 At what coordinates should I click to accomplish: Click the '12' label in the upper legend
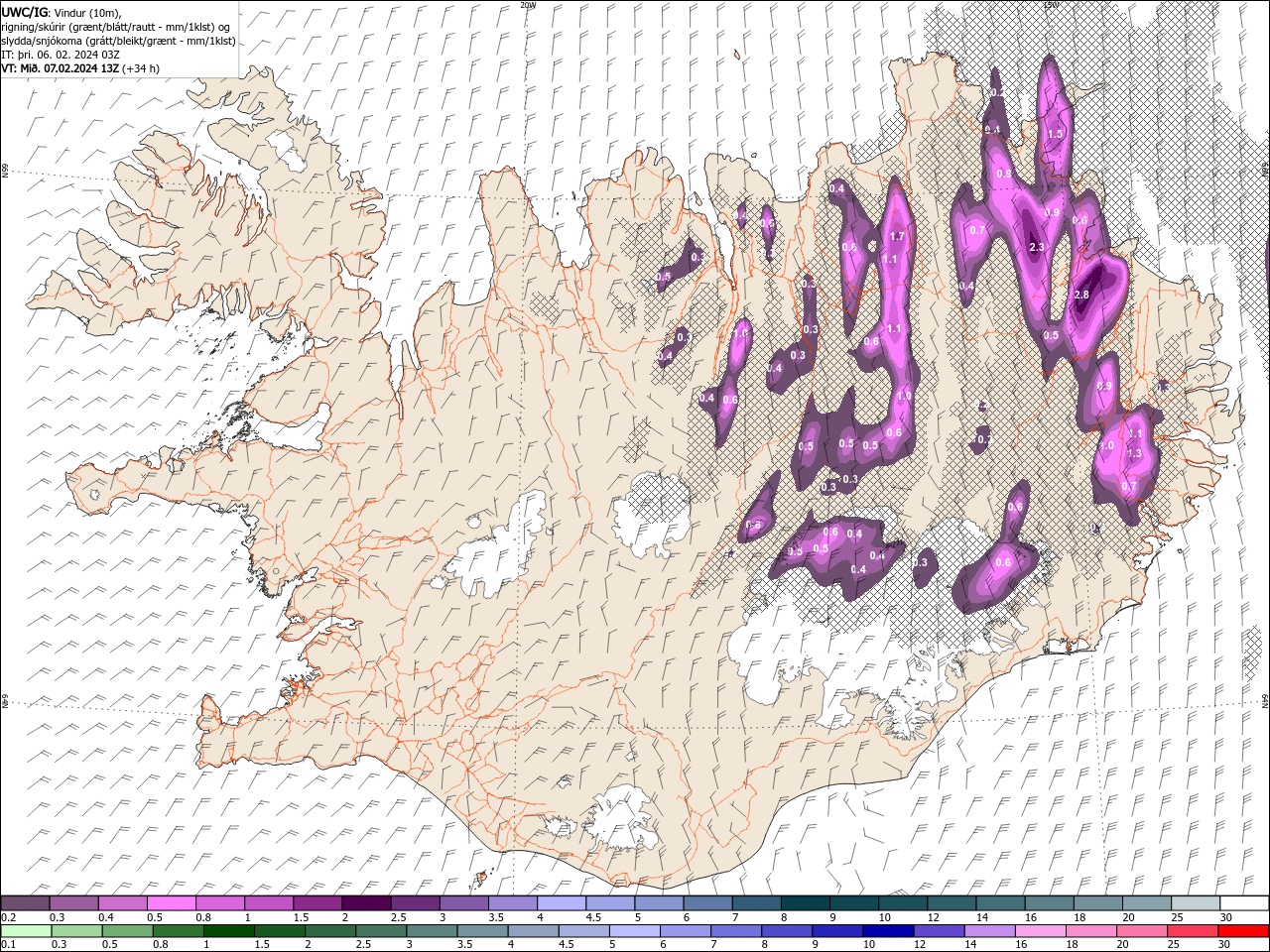(933, 917)
